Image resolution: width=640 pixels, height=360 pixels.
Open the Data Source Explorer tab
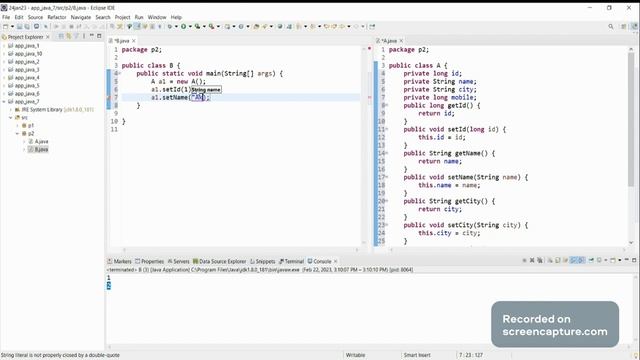(x=220, y=261)
